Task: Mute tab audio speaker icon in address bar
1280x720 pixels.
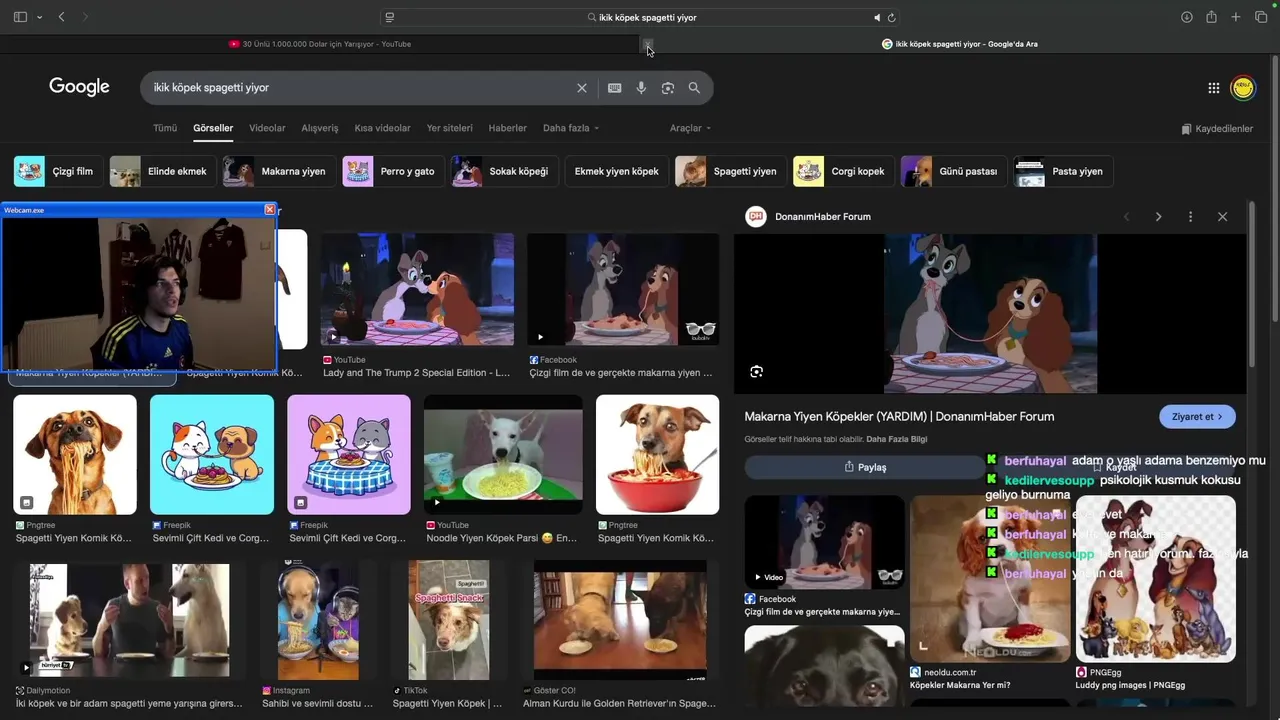Action: pos(877,17)
